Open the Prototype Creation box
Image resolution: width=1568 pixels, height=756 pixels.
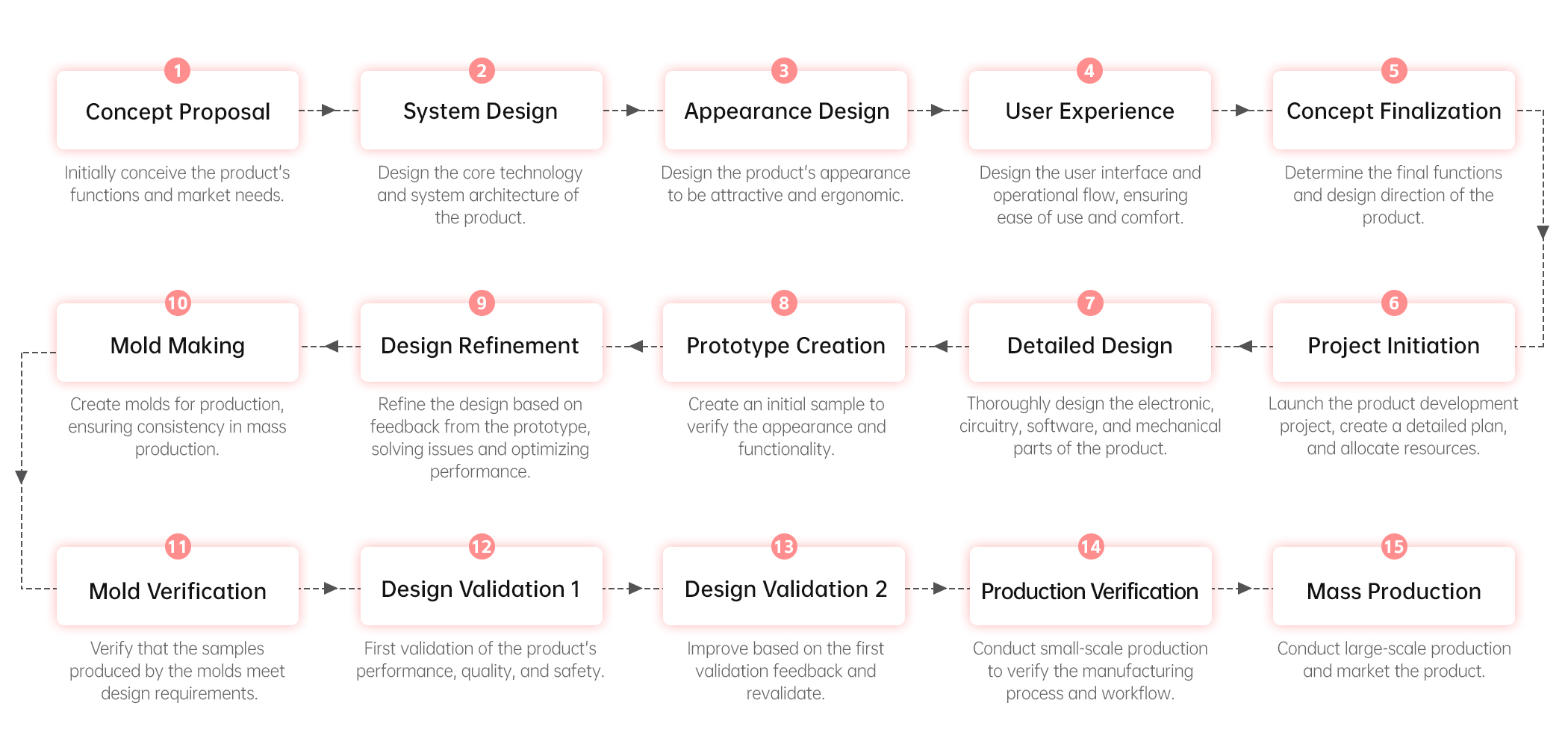coord(784,343)
